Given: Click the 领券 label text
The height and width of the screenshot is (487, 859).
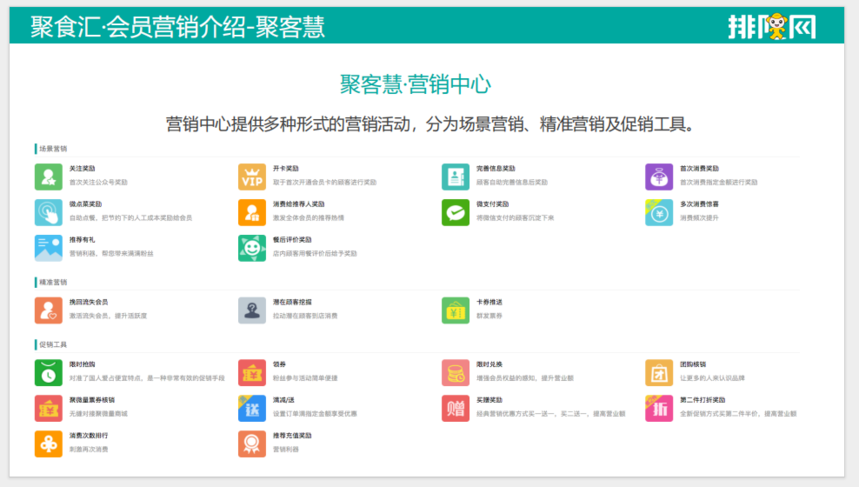Looking at the screenshot, I should click(279, 365).
